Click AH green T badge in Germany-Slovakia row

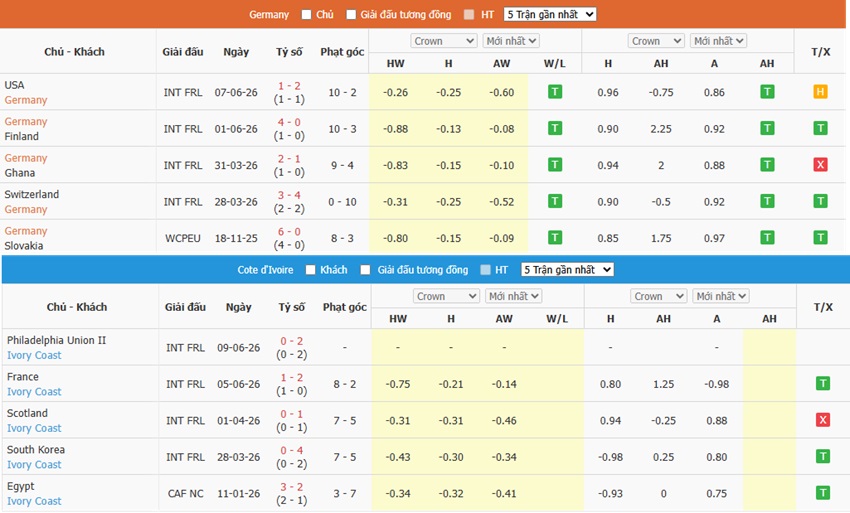click(767, 238)
